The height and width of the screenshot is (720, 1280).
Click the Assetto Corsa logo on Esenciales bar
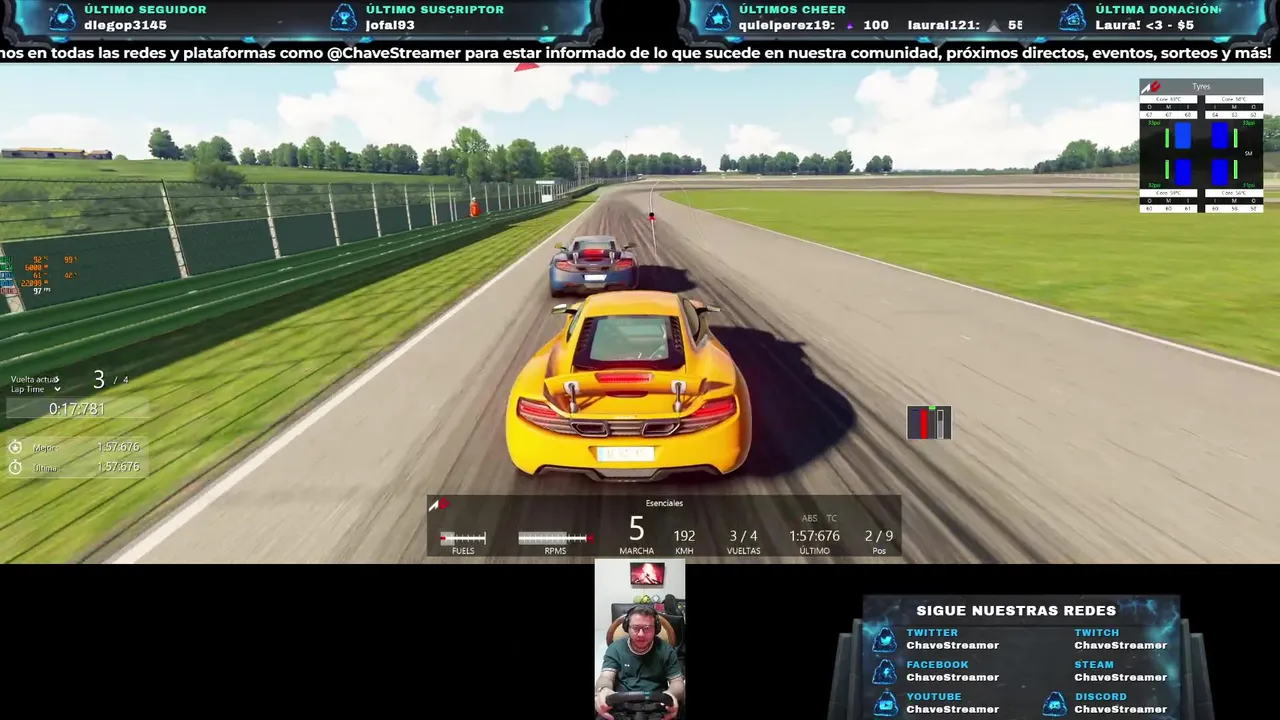[x=437, y=505]
